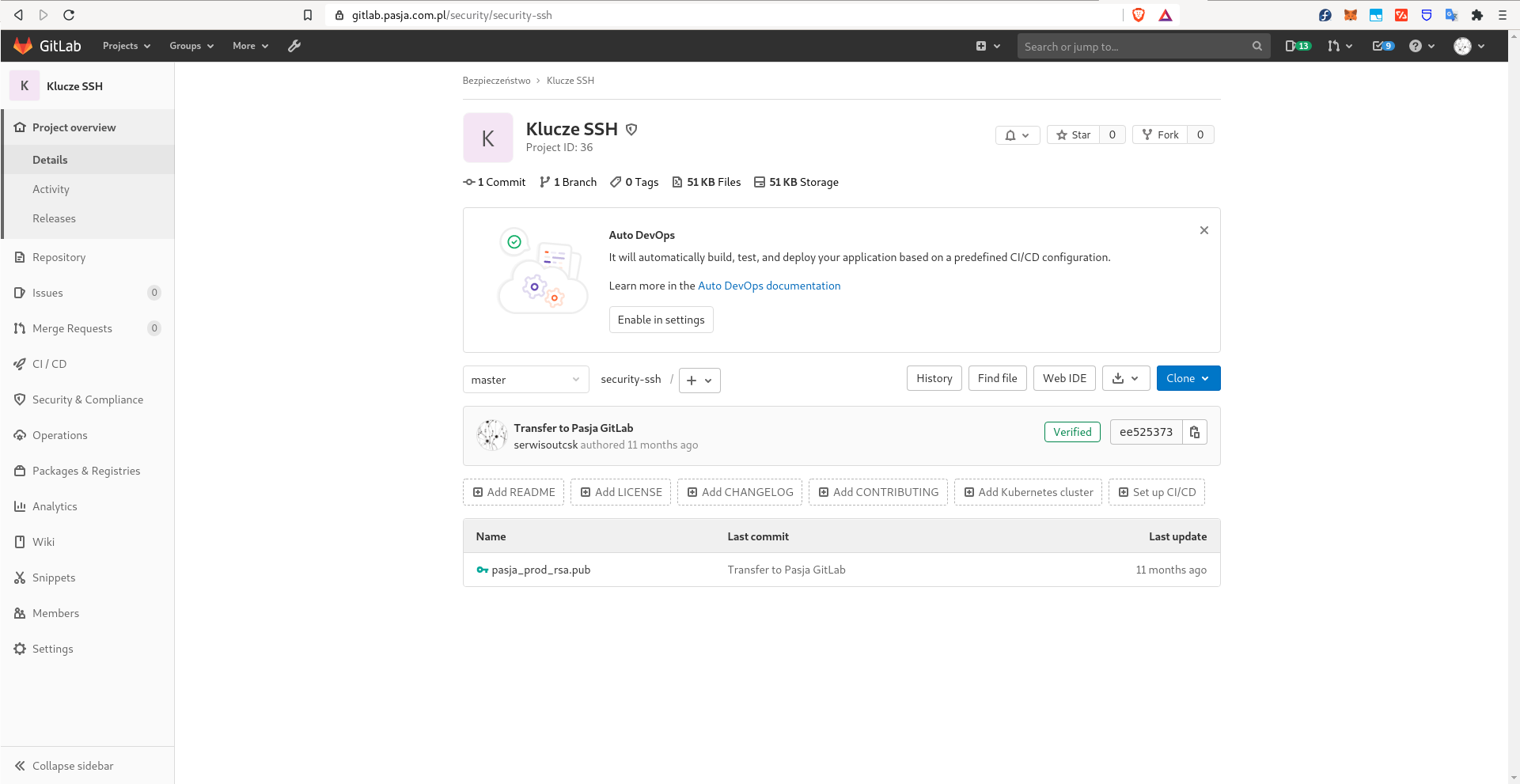Open Auto DevOps documentation link
1520x784 pixels.
[769, 286]
